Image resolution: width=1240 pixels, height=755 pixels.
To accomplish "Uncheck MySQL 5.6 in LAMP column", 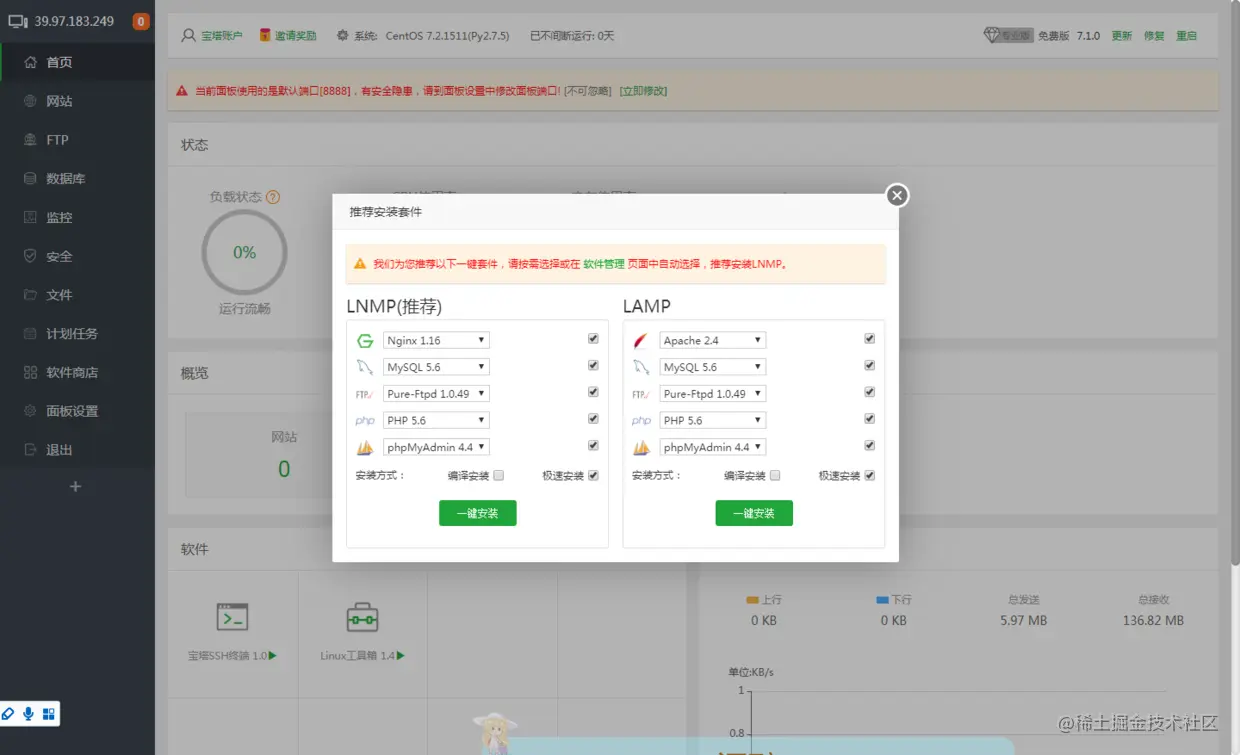I will (x=869, y=366).
